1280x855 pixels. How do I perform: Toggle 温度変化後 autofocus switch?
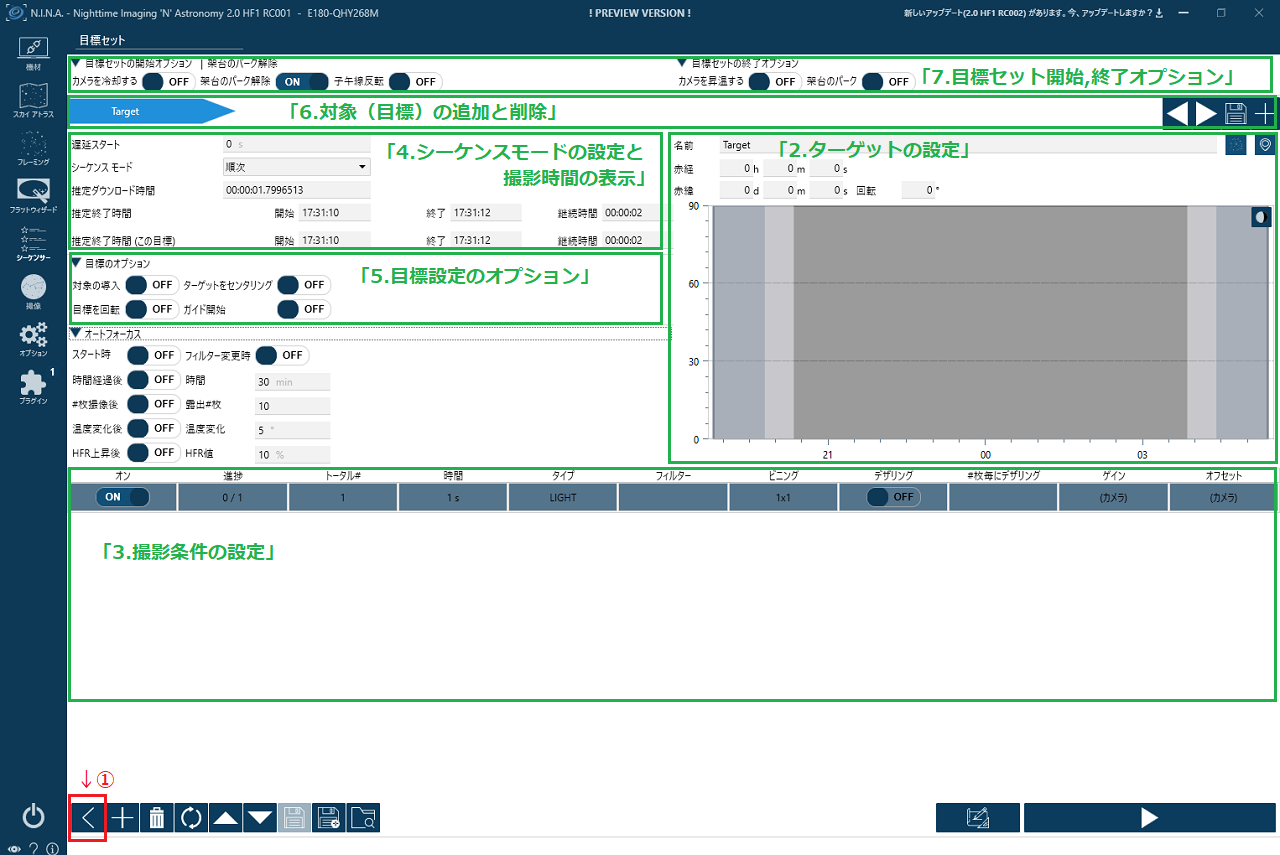pos(152,428)
